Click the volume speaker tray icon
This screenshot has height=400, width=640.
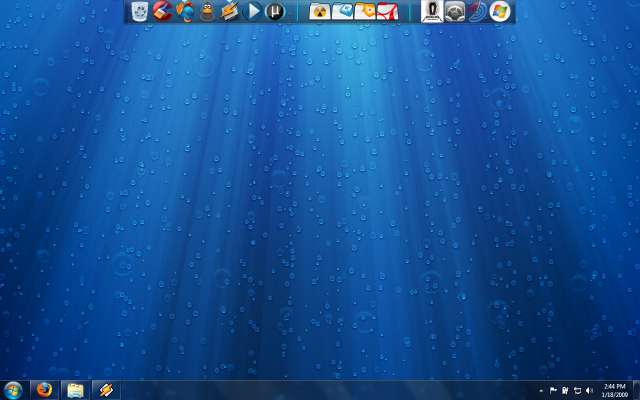(589, 391)
